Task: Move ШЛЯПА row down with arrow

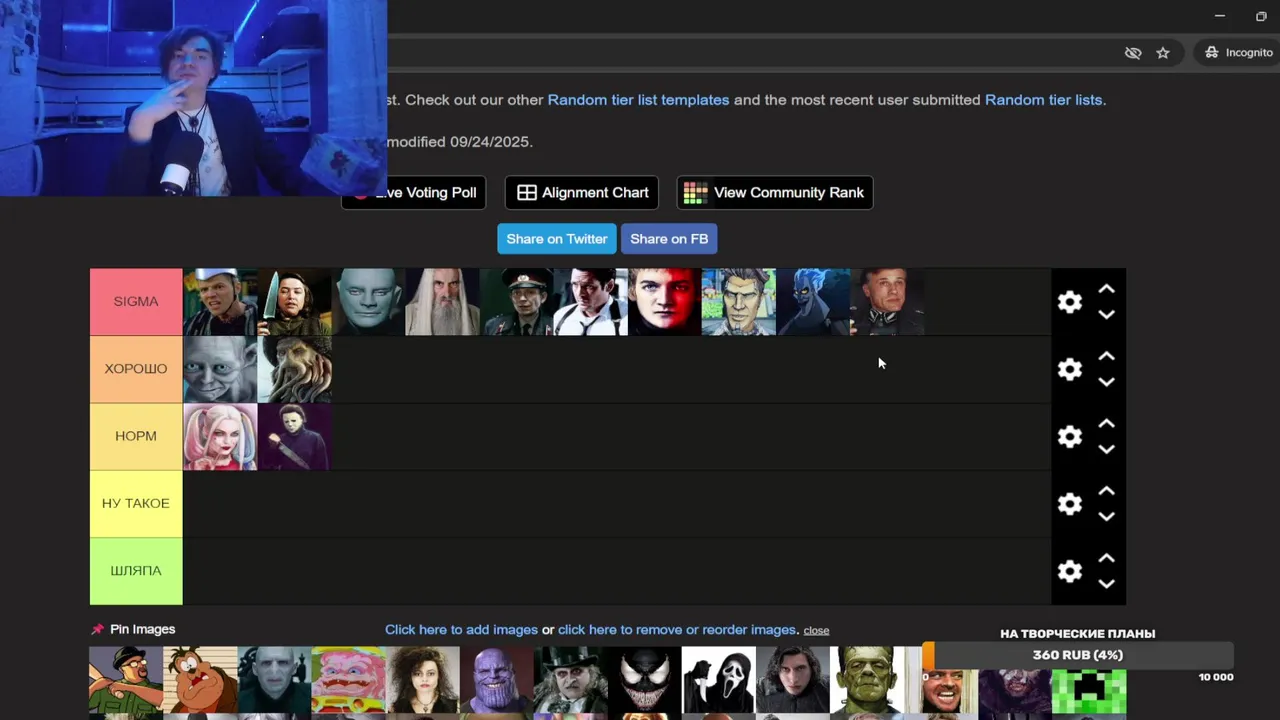Action: pyautogui.click(x=1106, y=584)
